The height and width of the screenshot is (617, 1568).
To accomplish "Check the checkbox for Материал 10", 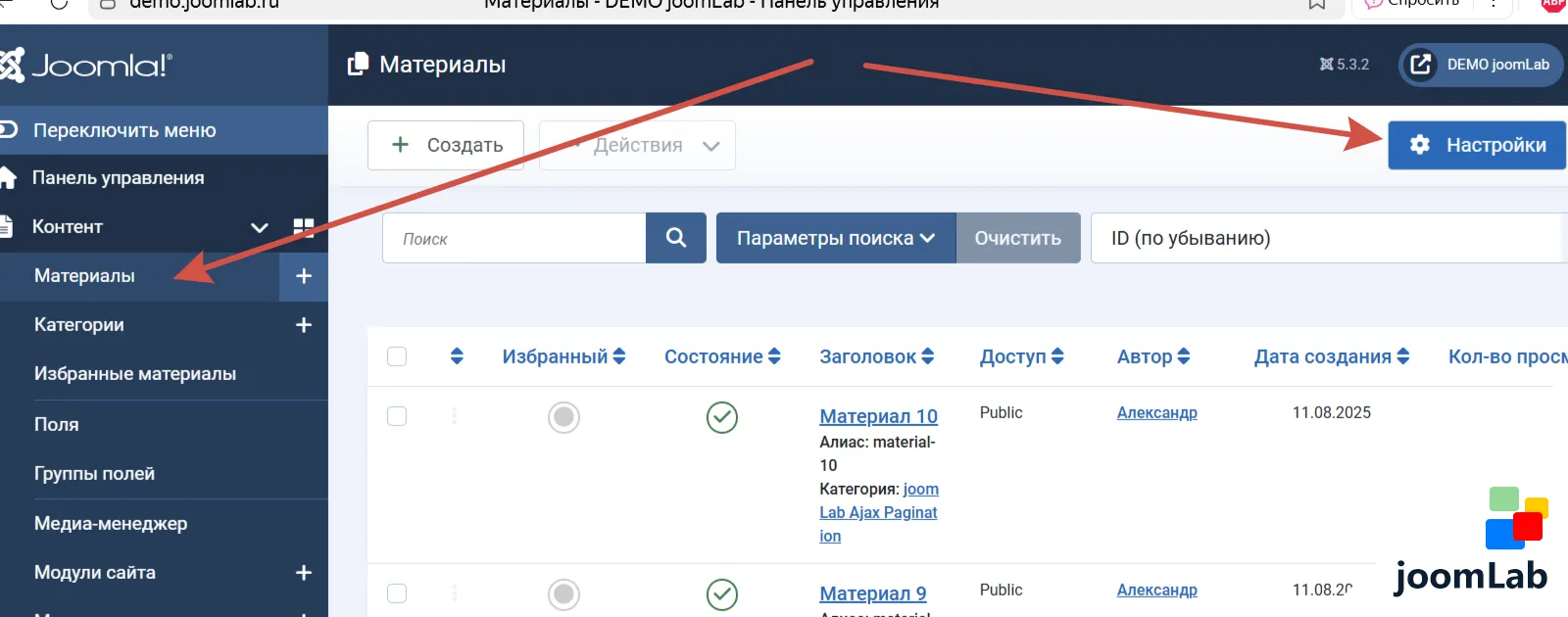I will pyautogui.click(x=397, y=416).
